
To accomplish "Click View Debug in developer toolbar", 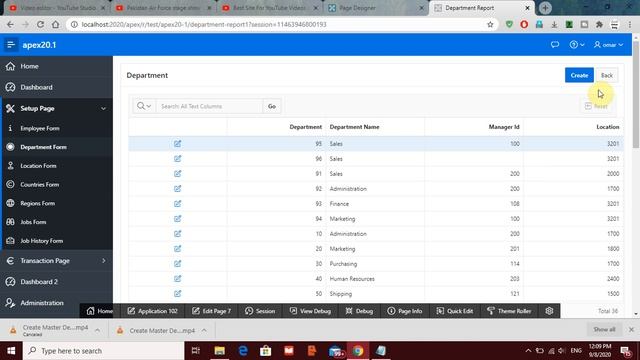I will coord(310,311).
